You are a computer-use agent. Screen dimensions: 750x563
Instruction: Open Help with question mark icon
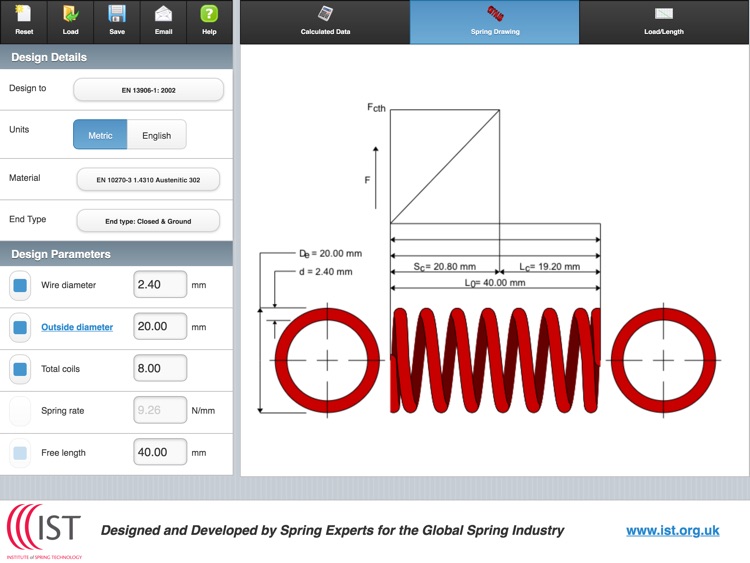point(209,15)
